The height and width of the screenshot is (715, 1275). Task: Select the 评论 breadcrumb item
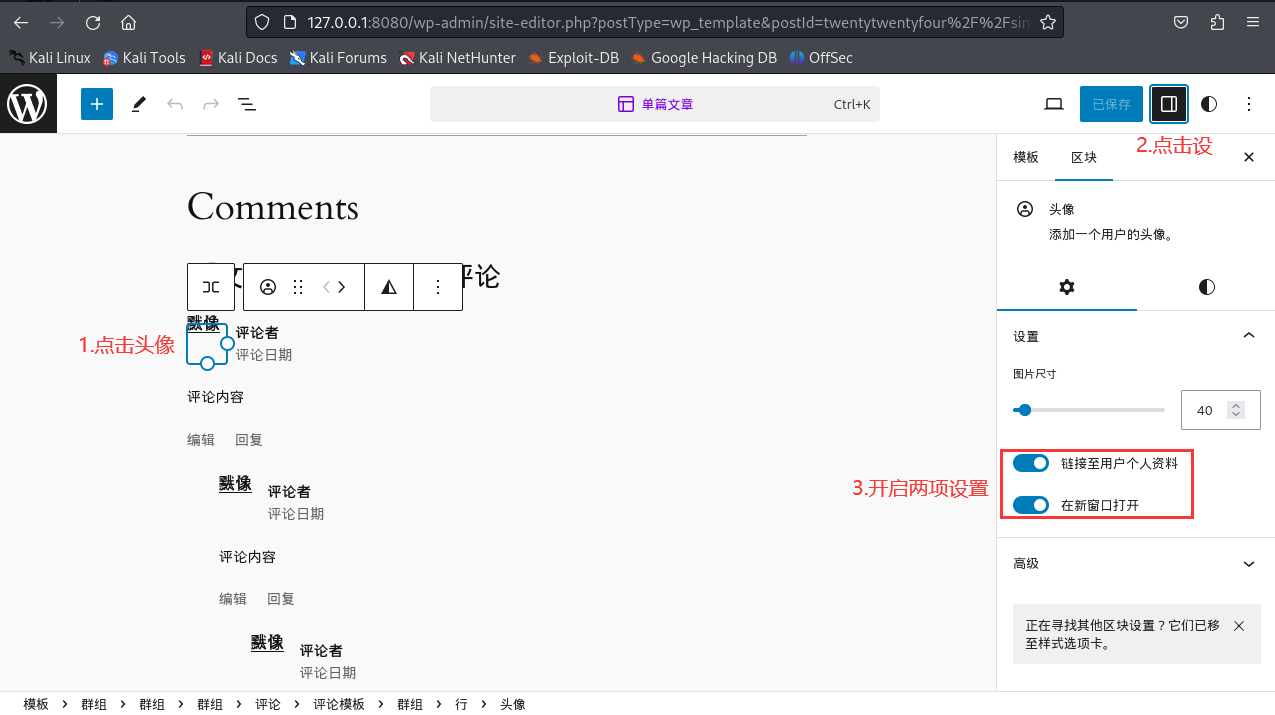coord(268,704)
